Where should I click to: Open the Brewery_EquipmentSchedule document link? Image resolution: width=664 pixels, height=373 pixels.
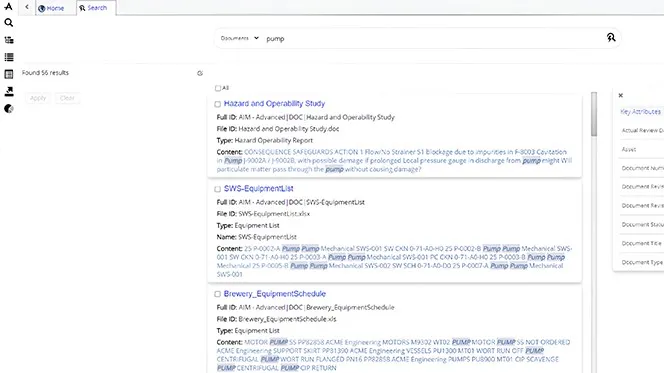pos(274,293)
